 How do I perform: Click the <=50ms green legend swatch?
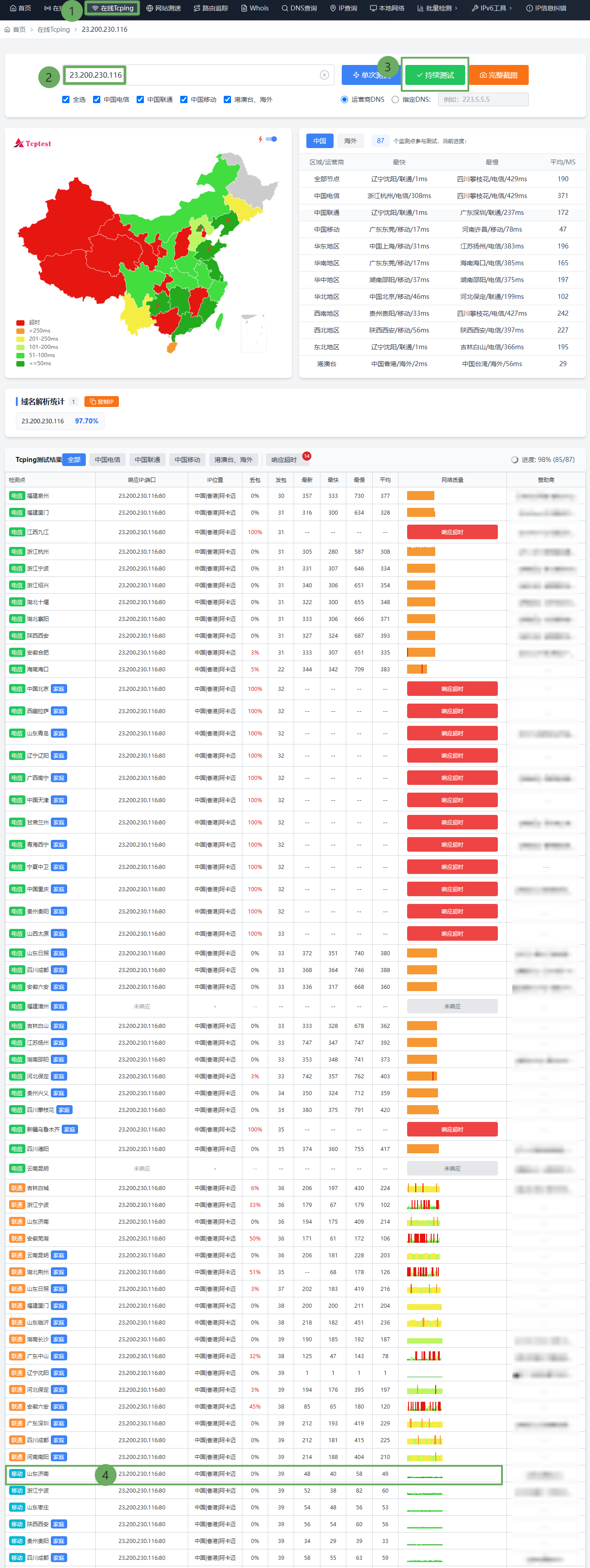[21, 363]
